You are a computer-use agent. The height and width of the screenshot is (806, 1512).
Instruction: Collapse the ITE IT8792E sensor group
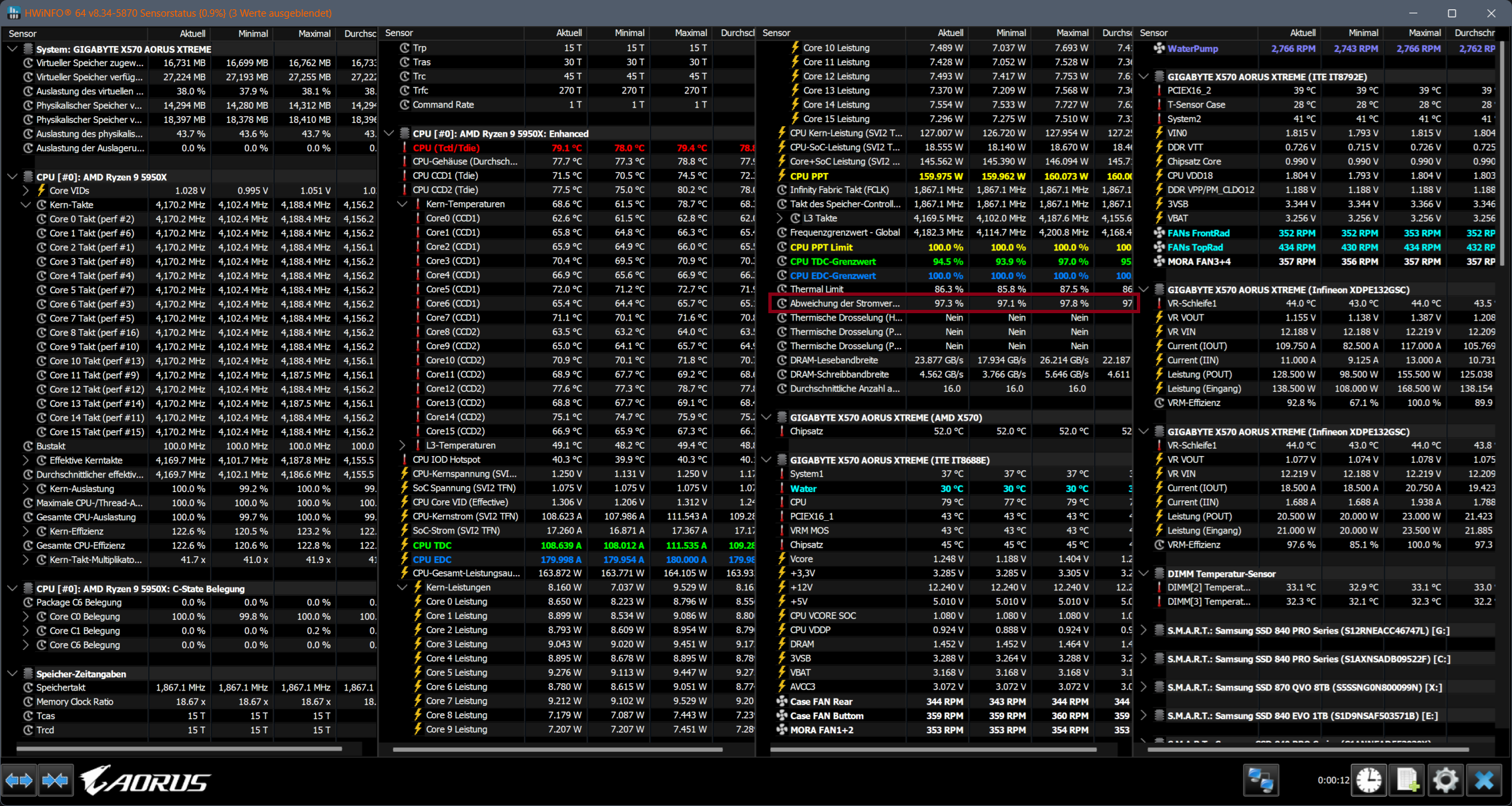coord(1144,77)
